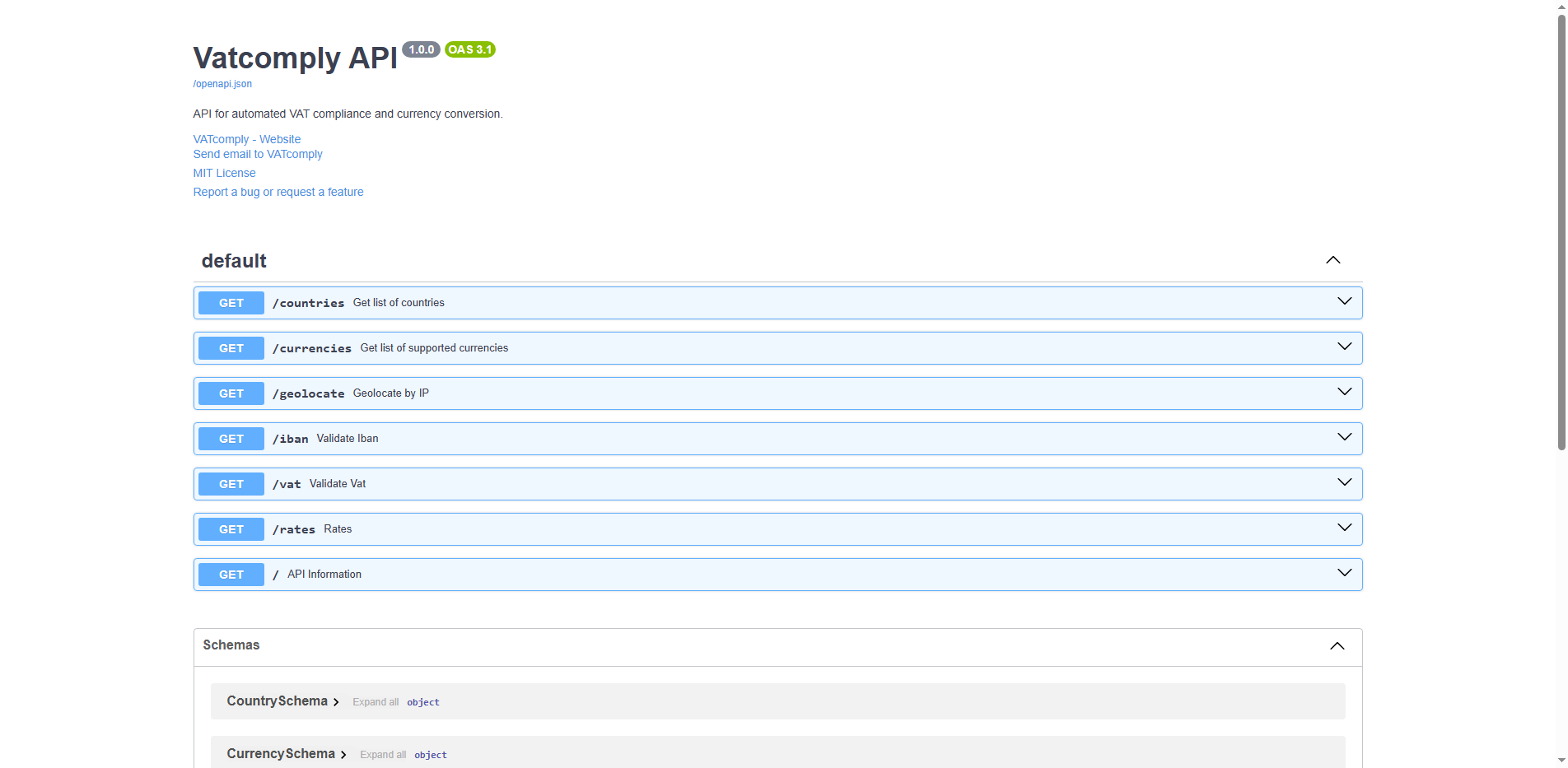Click the /rates path text
This screenshot has height=768, width=1568.
294,529
